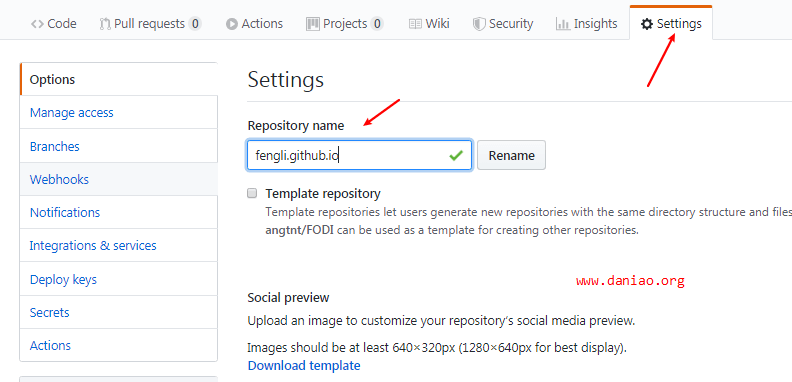
Task: Click the pull request branch icon
Action: coord(105,24)
